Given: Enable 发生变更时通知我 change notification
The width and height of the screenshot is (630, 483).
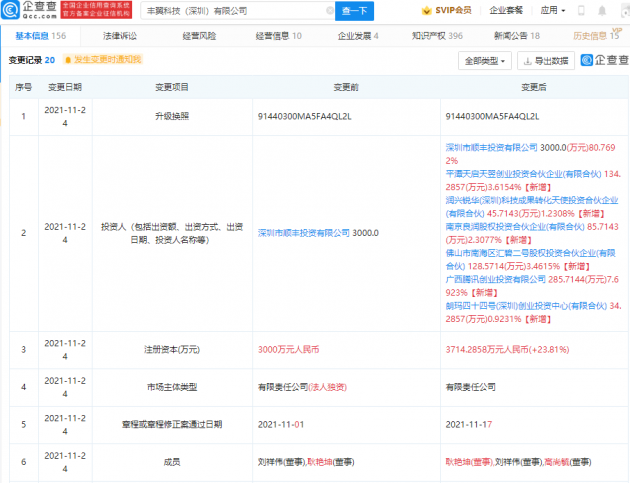Looking at the screenshot, I should (x=105, y=60).
